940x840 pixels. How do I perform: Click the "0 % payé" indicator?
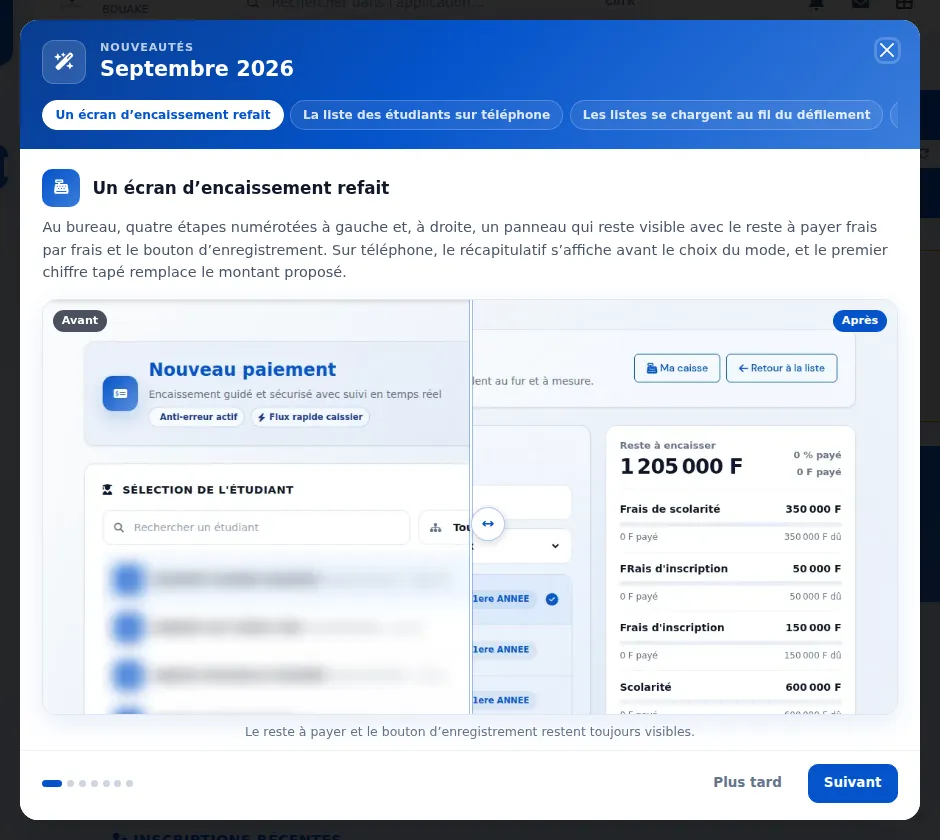tap(817, 455)
